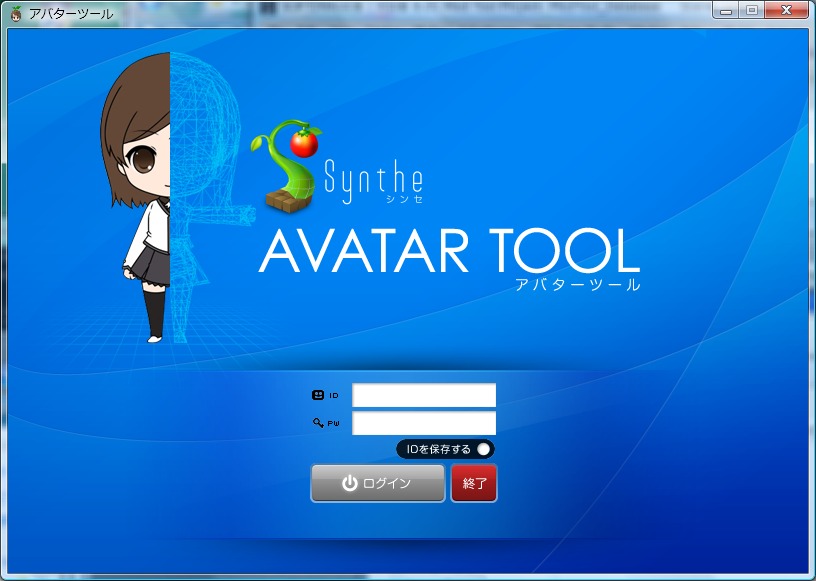Click the red 終了 exit button
This screenshot has height=581, width=816.
point(474,483)
